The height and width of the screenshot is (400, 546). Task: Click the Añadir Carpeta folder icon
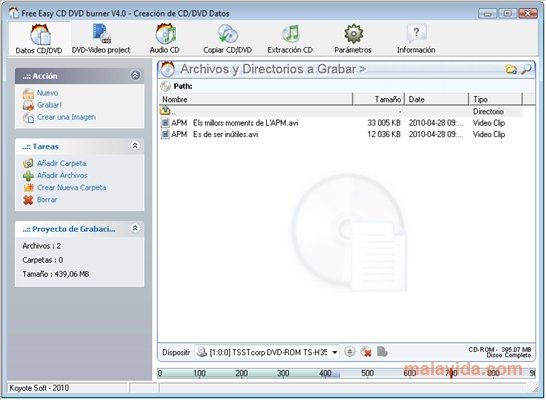tap(28, 163)
